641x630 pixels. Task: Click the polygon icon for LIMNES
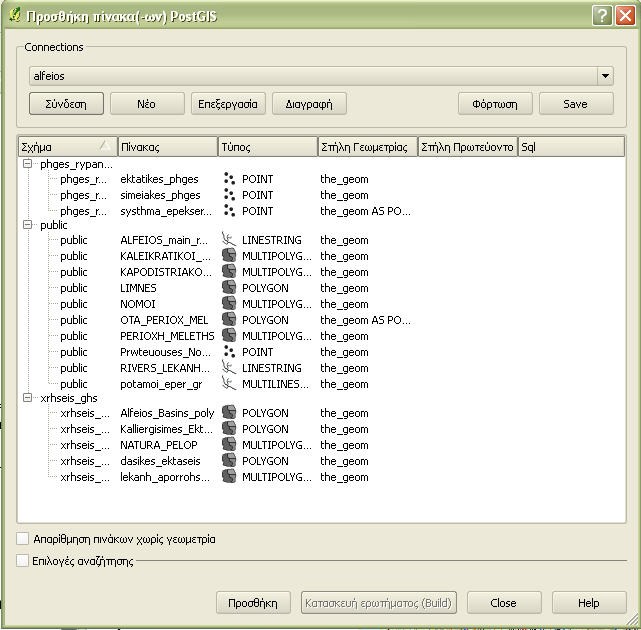(x=229, y=287)
